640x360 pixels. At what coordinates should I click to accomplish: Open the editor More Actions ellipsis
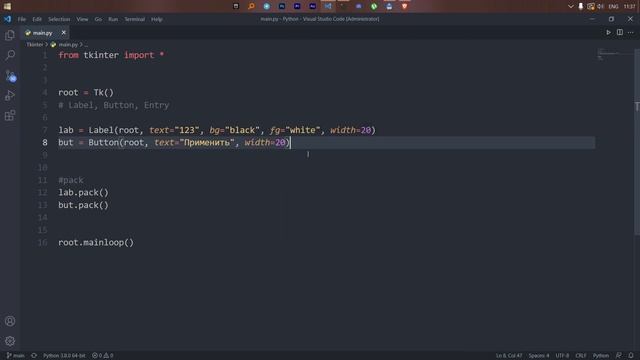pyautogui.click(x=631, y=33)
